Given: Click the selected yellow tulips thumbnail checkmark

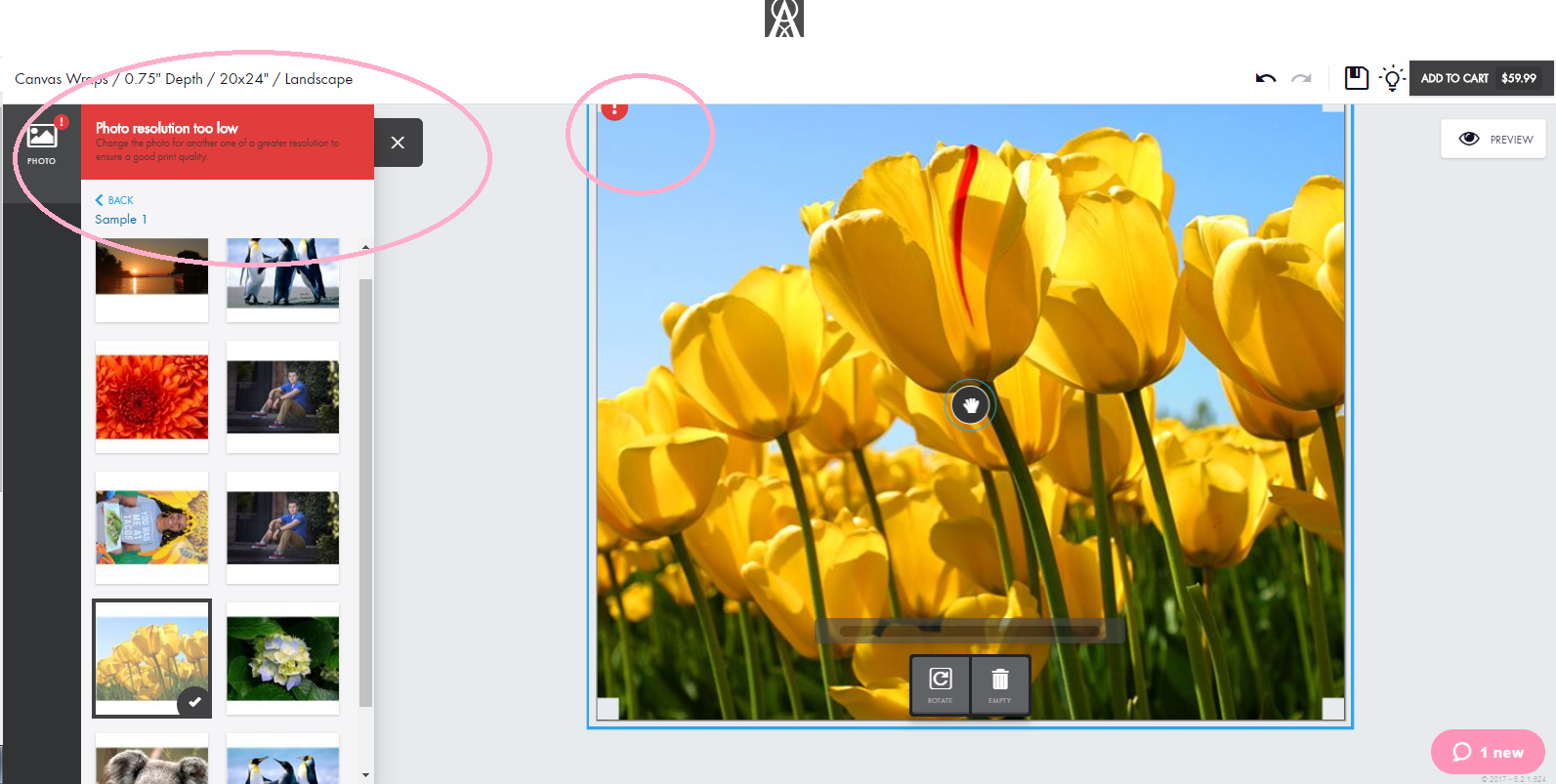Looking at the screenshot, I should tap(194, 701).
